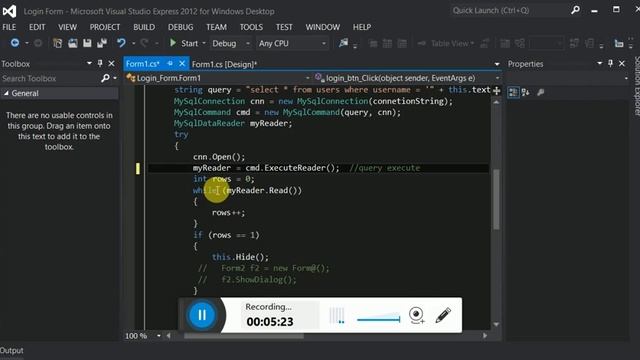Pin the Toolbox panel with pushpin icon
The width and height of the screenshot is (640, 360).
tap(100, 63)
